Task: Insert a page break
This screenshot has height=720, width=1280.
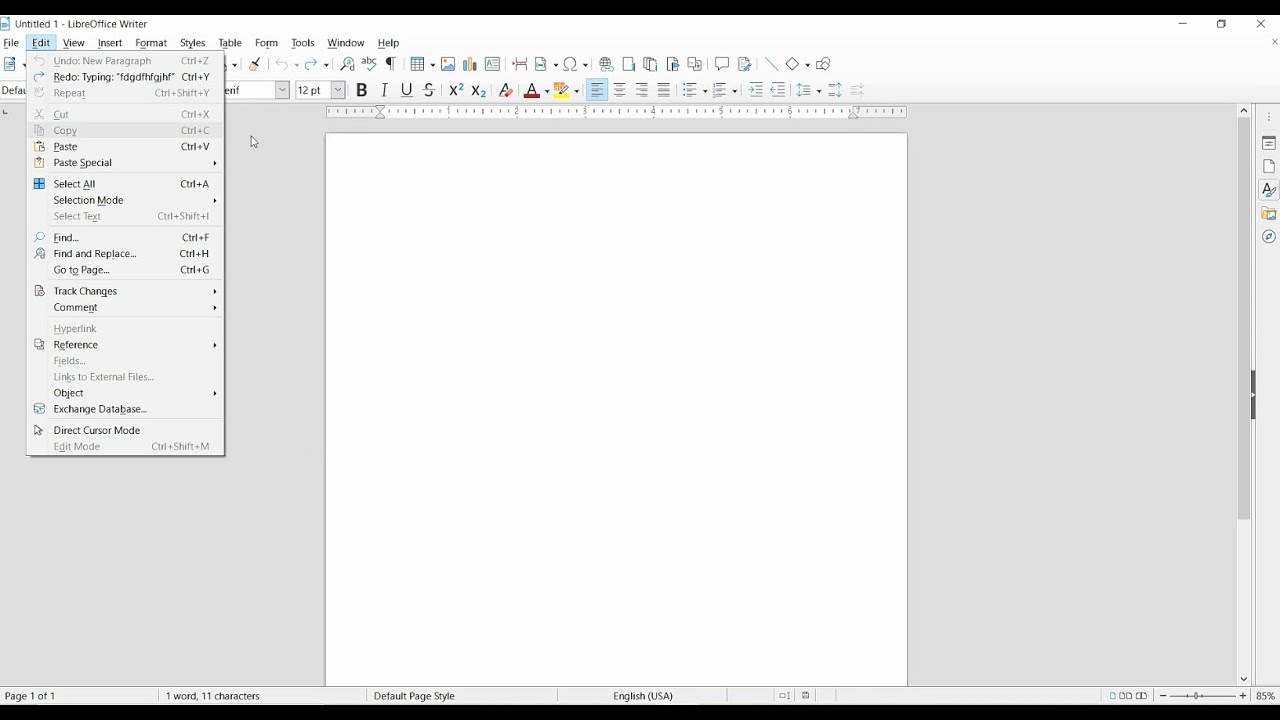Action: coord(519,64)
